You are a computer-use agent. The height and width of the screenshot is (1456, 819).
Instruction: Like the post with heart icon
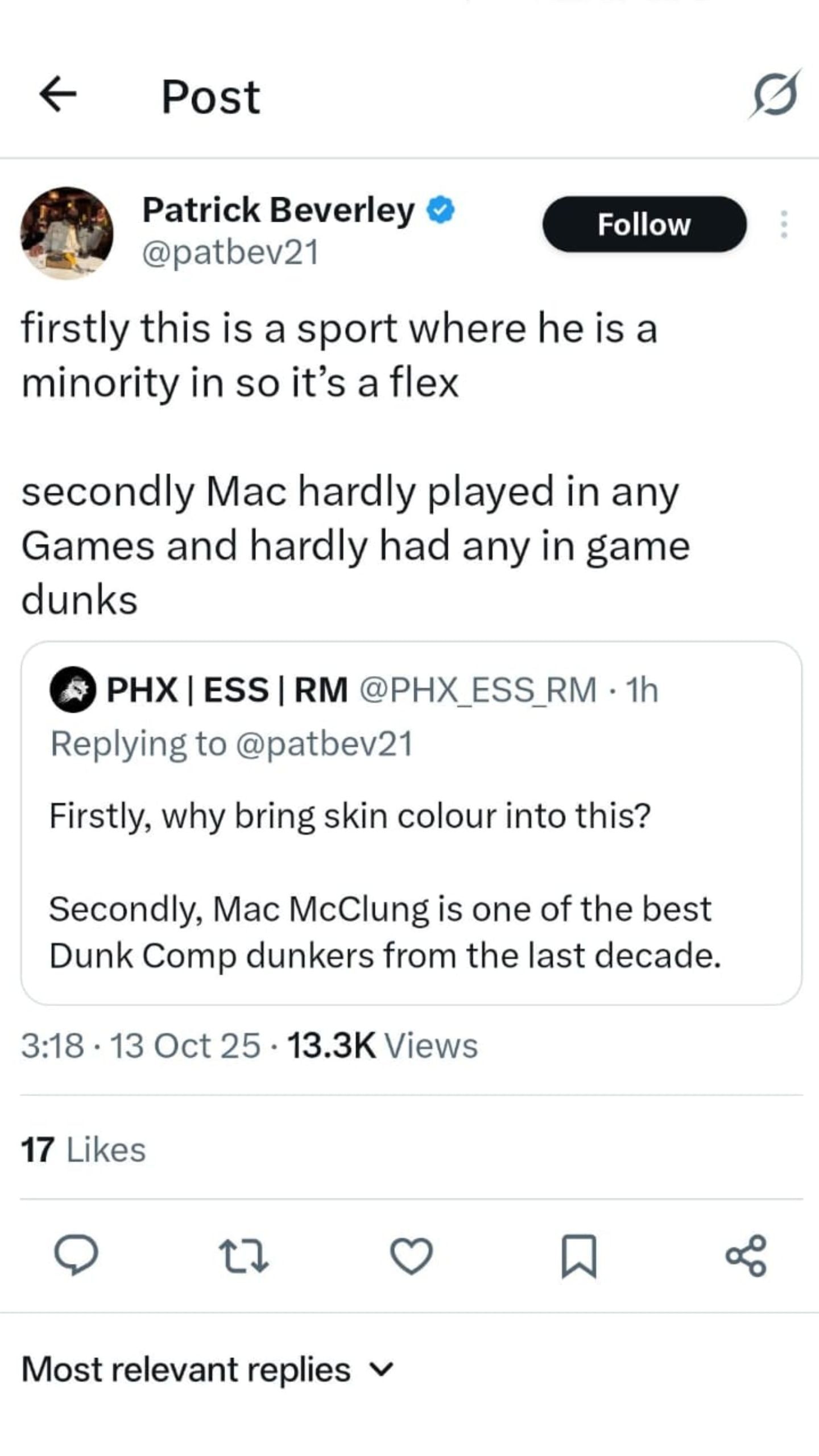point(412,1256)
